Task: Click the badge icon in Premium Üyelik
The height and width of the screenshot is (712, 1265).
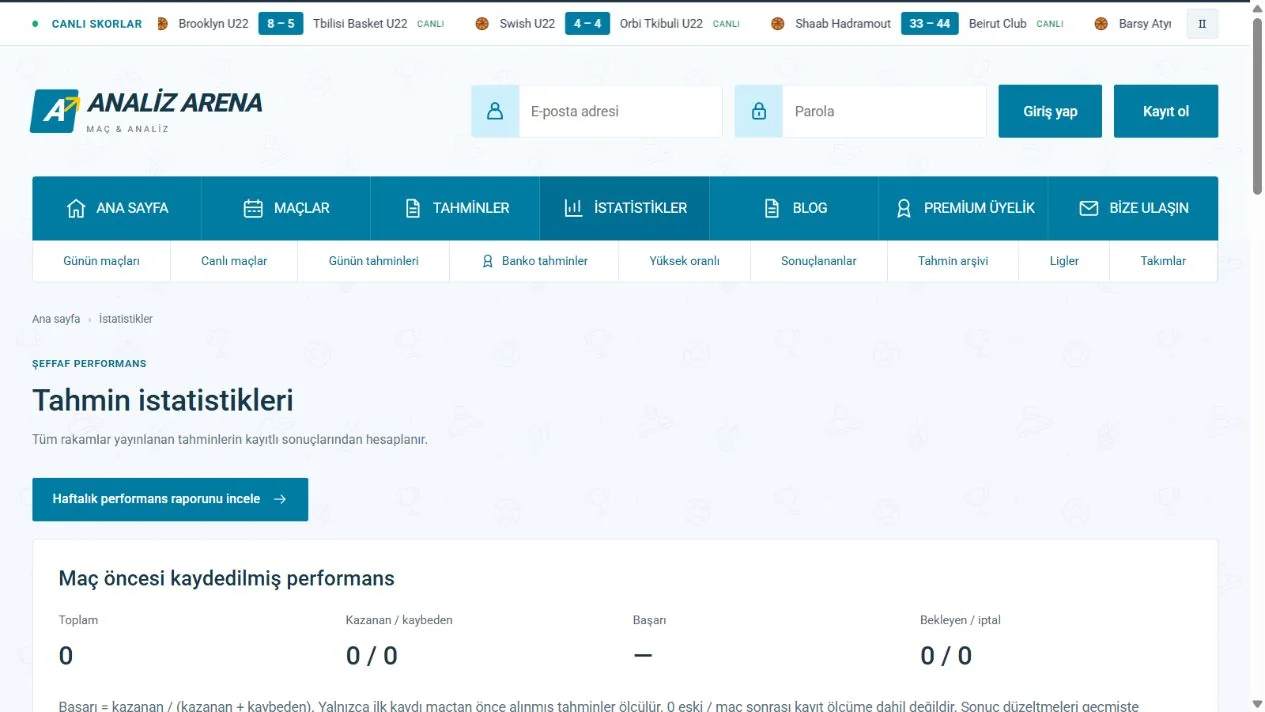Action: (904, 208)
